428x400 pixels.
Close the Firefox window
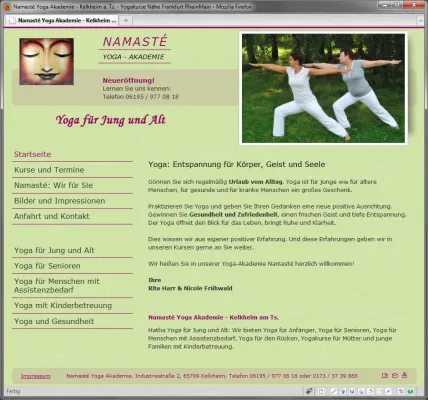coord(414,5)
